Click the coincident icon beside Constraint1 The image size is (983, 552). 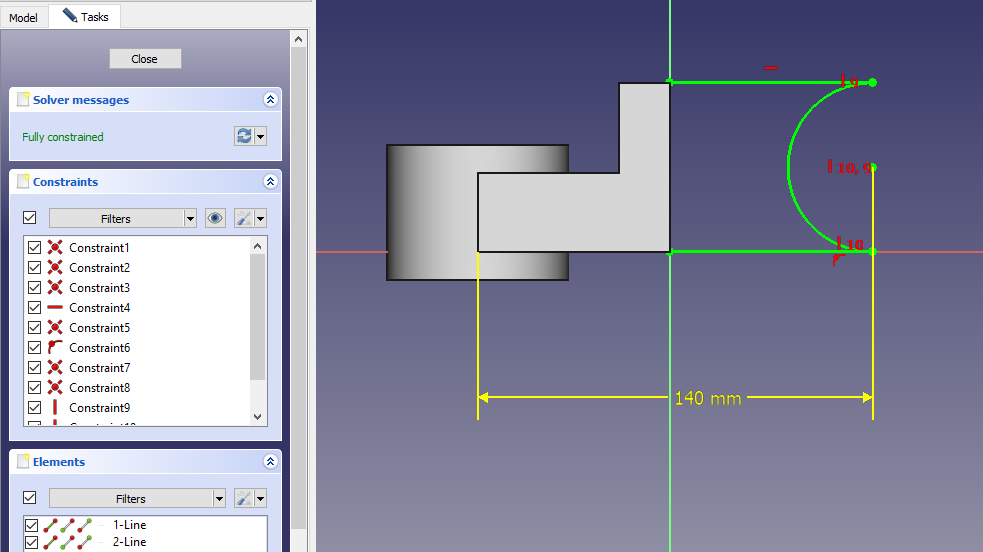[x=55, y=248]
